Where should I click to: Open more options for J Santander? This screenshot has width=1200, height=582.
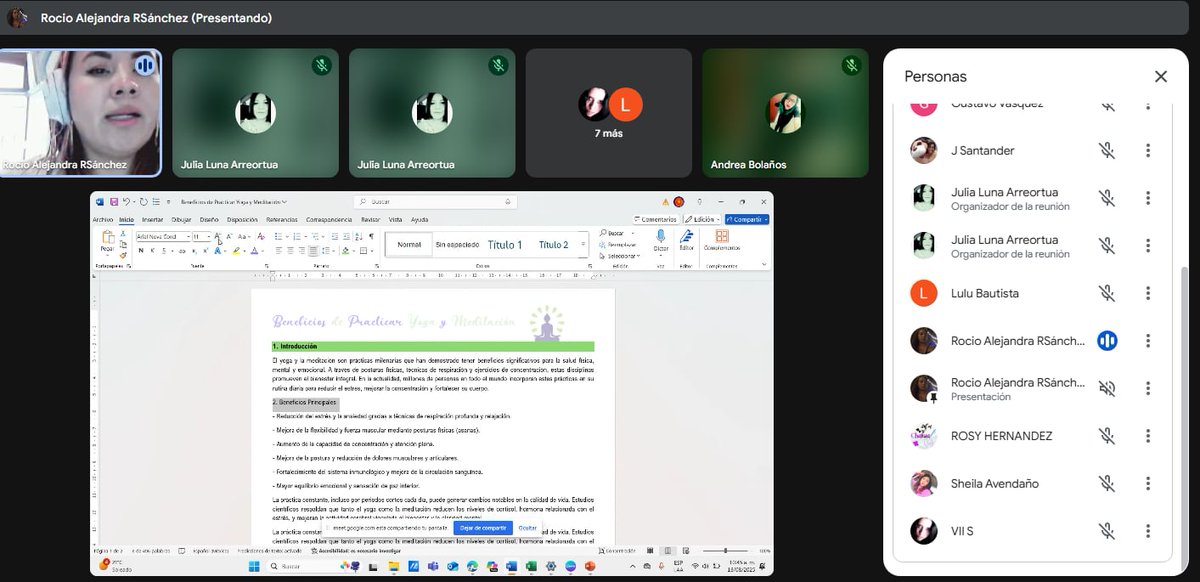tap(1148, 150)
